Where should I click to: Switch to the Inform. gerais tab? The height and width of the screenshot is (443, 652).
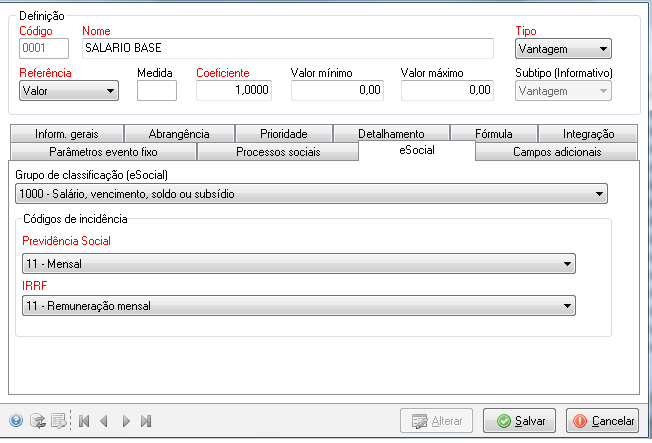pos(67,133)
